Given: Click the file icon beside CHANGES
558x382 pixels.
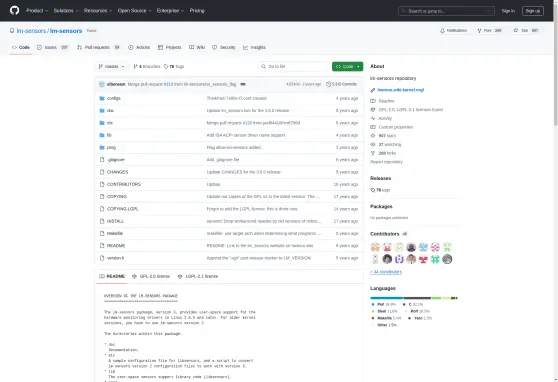Looking at the screenshot, I should [x=102, y=172].
